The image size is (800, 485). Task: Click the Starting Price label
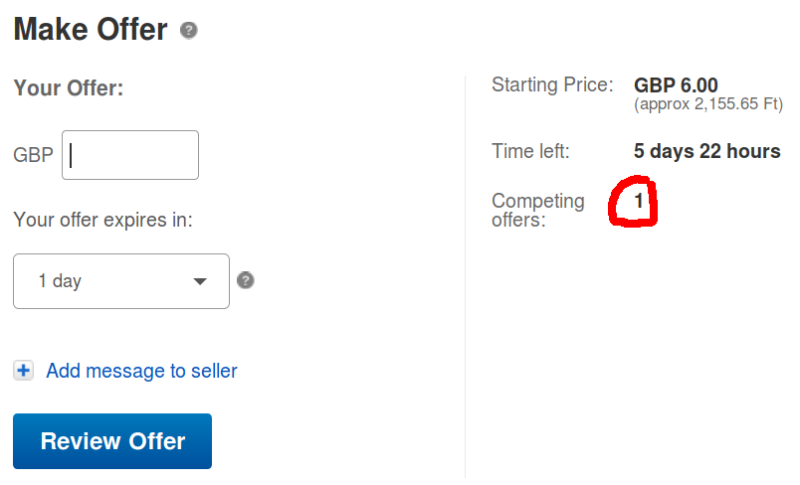point(552,85)
